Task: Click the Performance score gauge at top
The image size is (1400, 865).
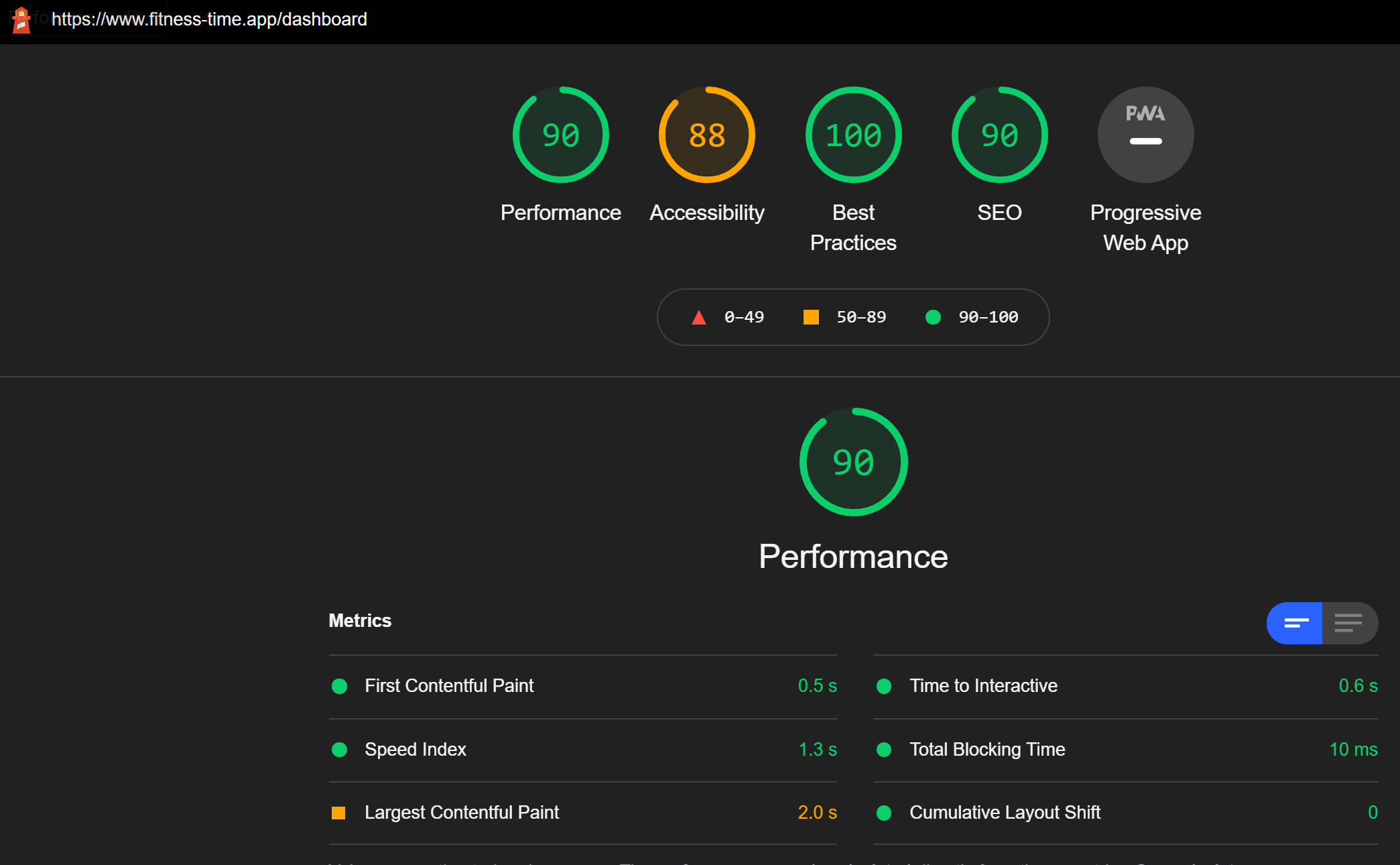Action: click(x=560, y=135)
